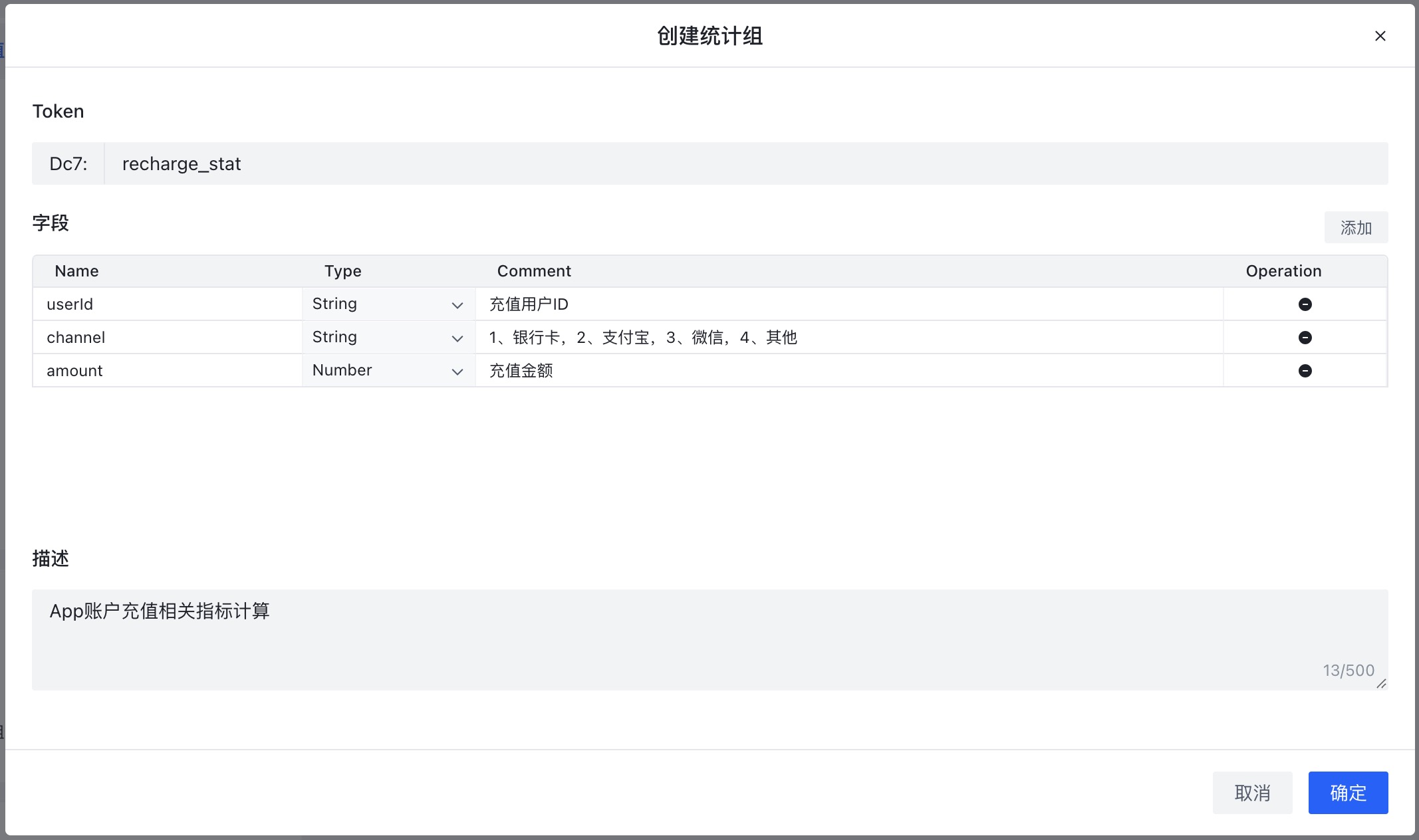This screenshot has height=840, width=1419.
Task: Edit the 充值用户ID comment field
Action: coord(848,304)
